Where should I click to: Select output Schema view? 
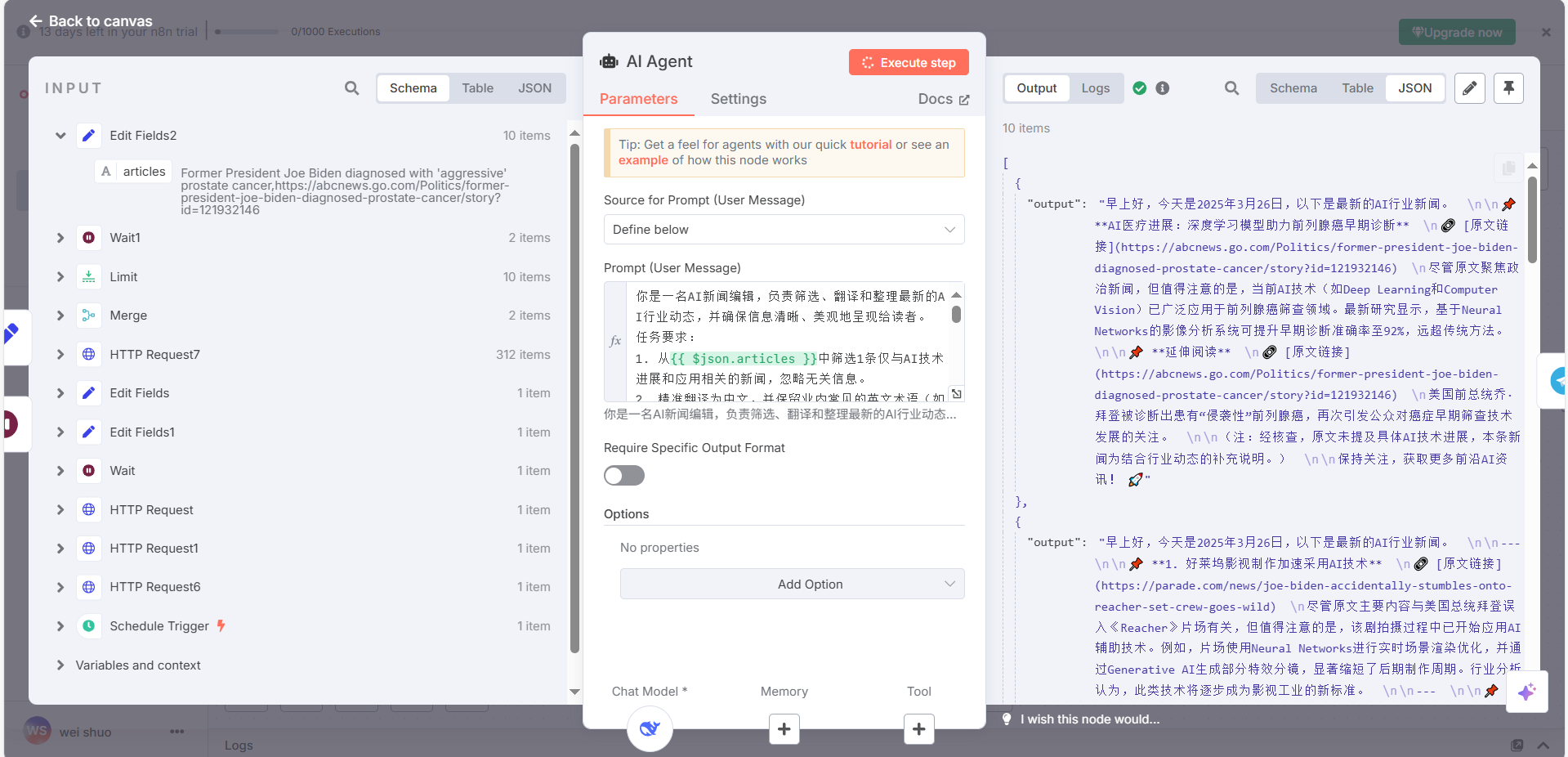(x=1293, y=88)
